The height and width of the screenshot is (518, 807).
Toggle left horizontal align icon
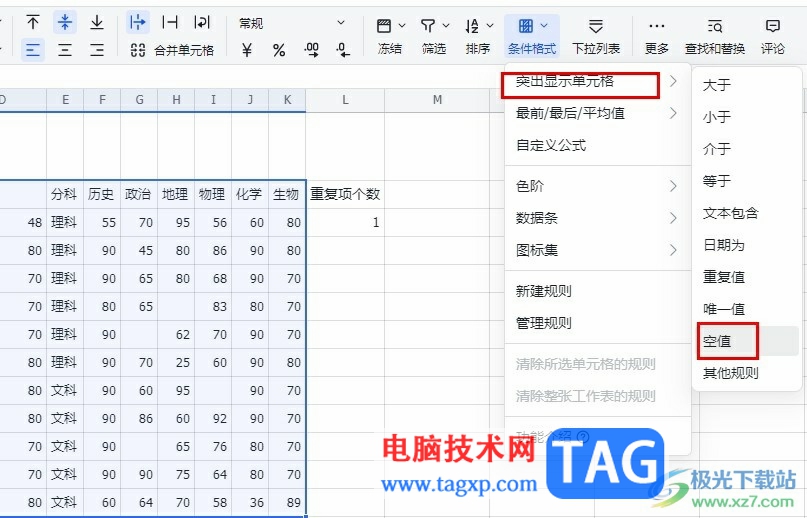tap(33, 50)
